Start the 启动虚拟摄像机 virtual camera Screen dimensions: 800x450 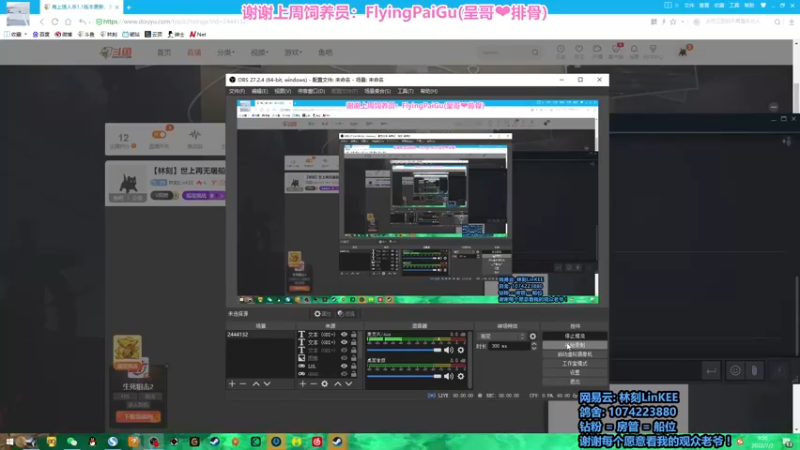[x=574, y=354]
